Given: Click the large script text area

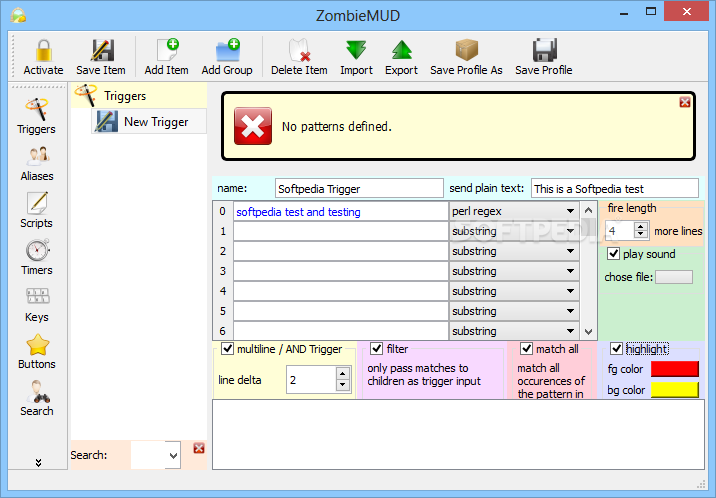Looking at the screenshot, I should pyautogui.click(x=458, y=435).
